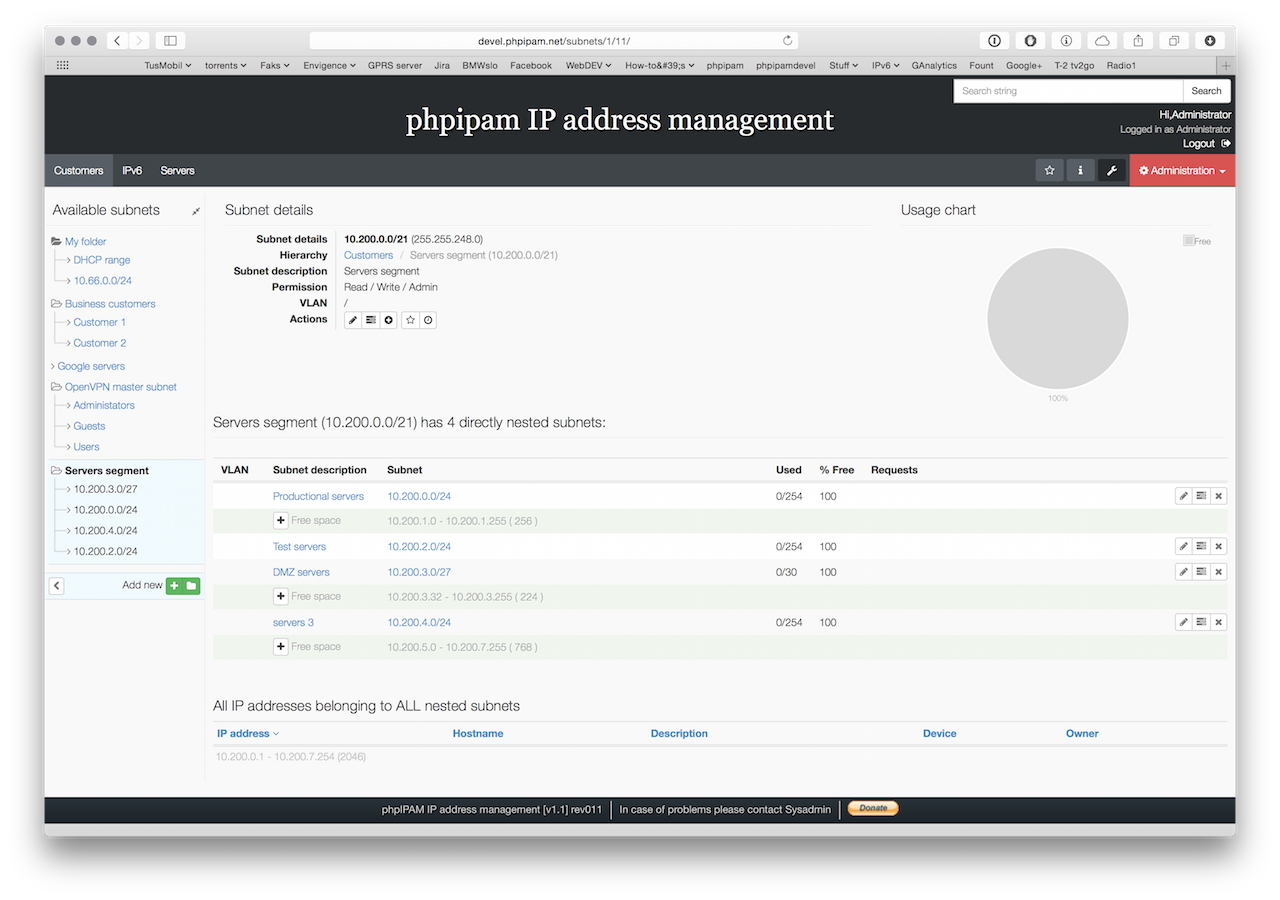
Task: Click the Safari reload icon in the address bar
Action: coord(787,41)
